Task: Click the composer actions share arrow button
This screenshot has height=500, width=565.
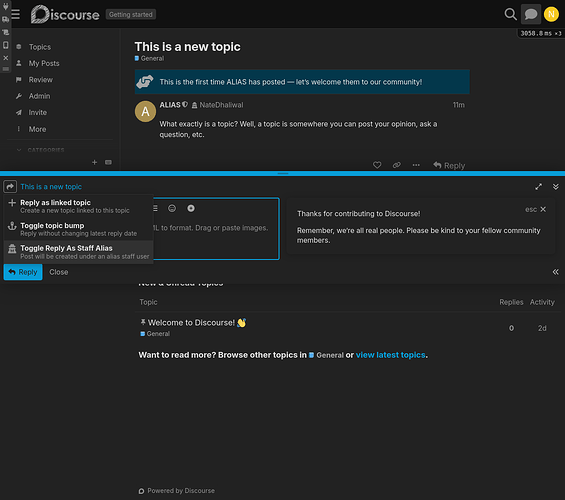Action: pos(10,187)
